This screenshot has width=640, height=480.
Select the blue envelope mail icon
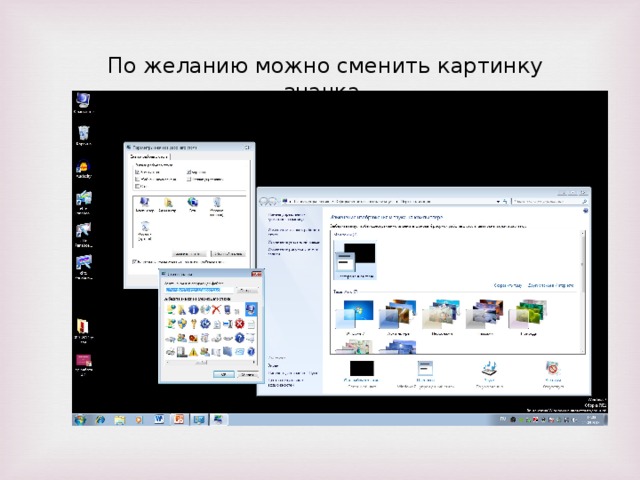pyautogui.click(x=240, y=351)
